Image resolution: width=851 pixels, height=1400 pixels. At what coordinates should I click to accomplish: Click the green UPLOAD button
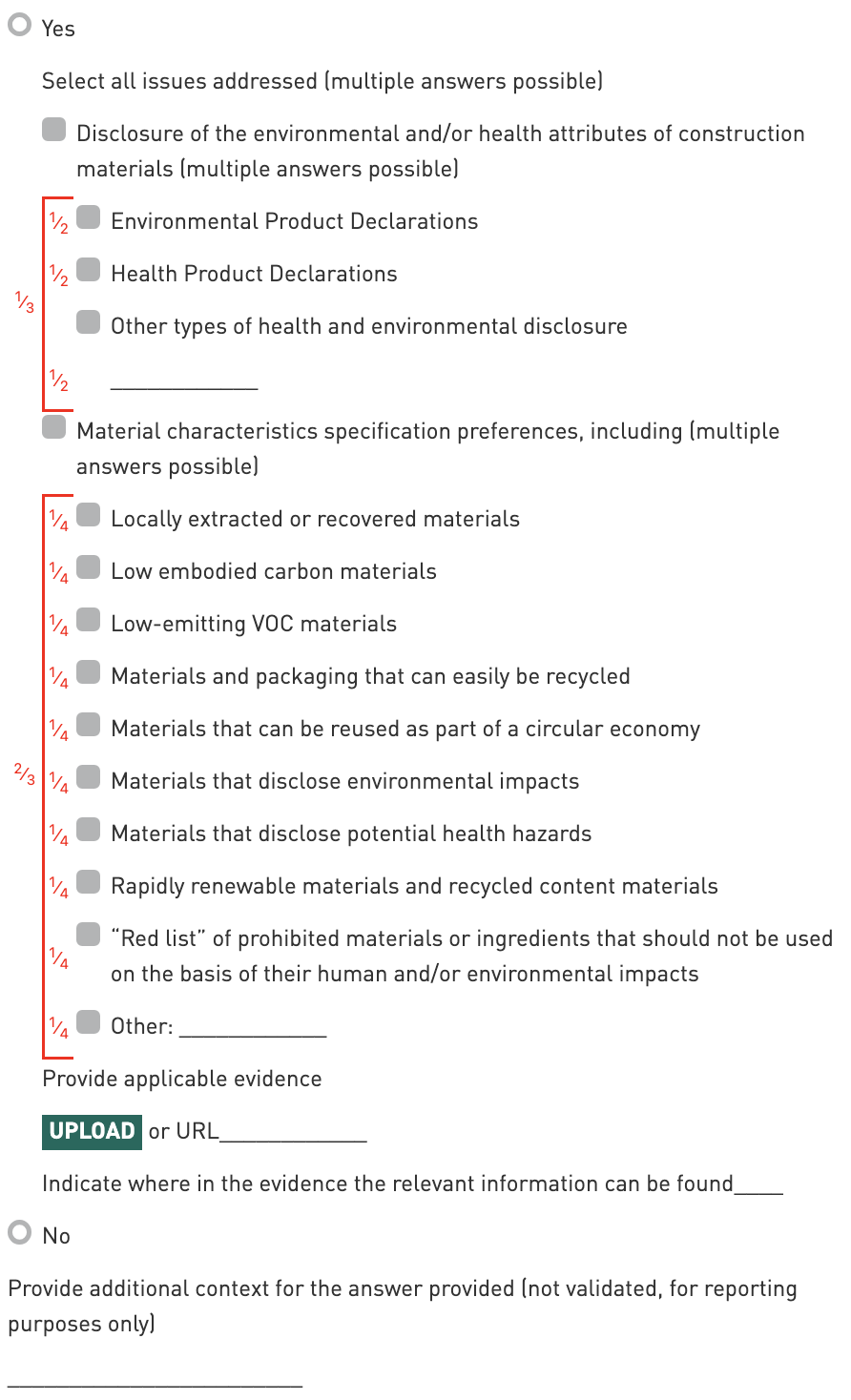click(x=92, y=1131)
